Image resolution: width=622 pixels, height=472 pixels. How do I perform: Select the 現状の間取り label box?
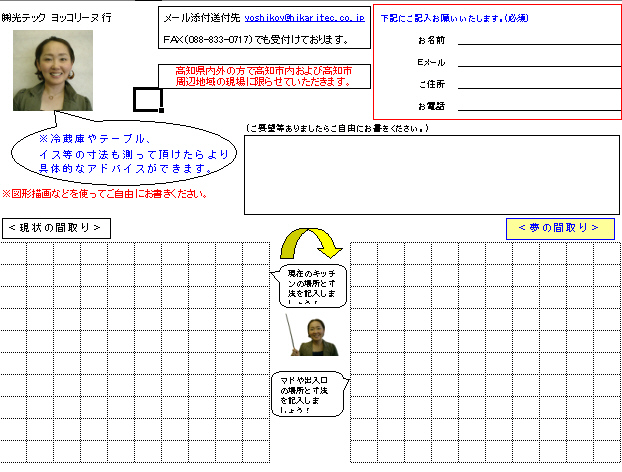point(55,228)
